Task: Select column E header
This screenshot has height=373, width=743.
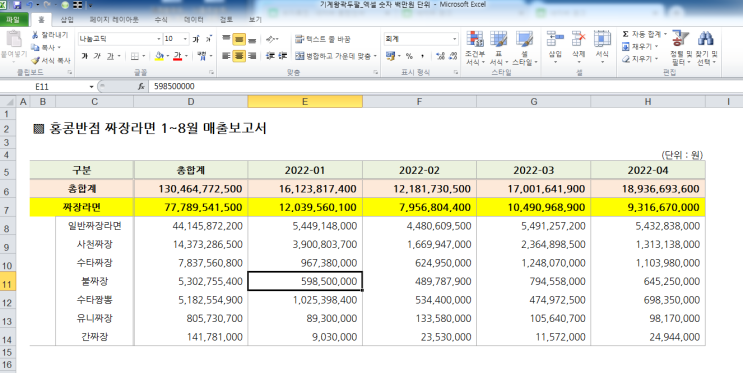Action: coord(305,101)
